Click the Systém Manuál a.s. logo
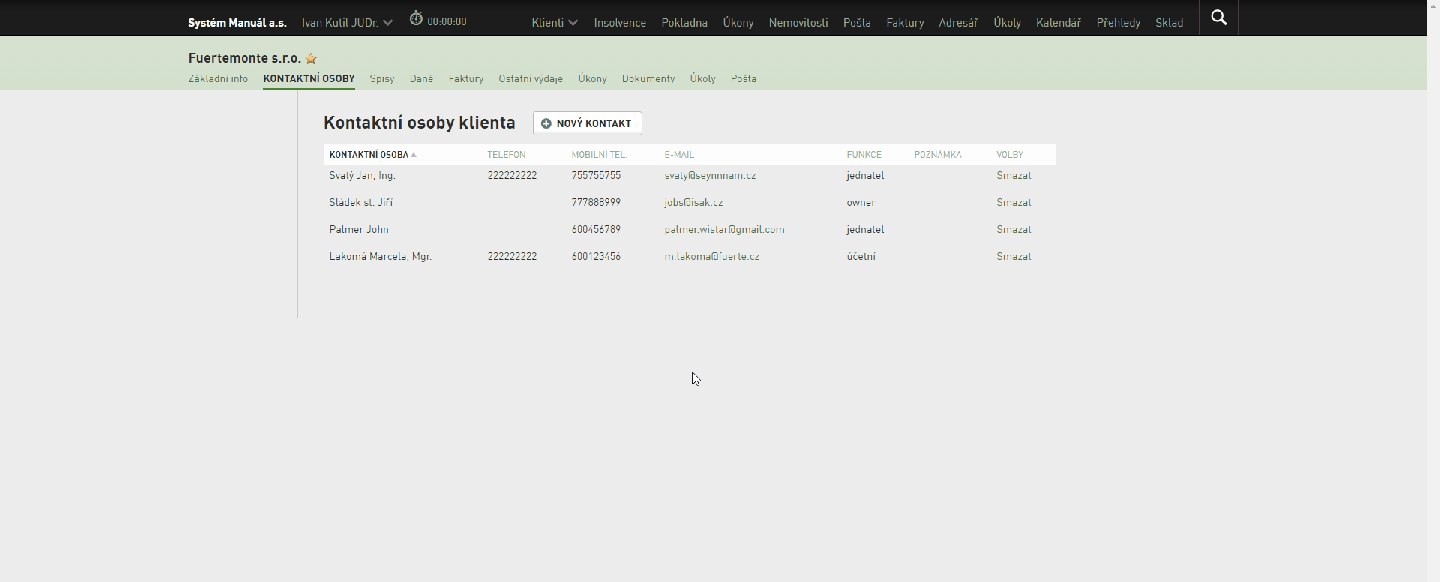Viewport: 1440px width, 582px height. tap(237, 22)
